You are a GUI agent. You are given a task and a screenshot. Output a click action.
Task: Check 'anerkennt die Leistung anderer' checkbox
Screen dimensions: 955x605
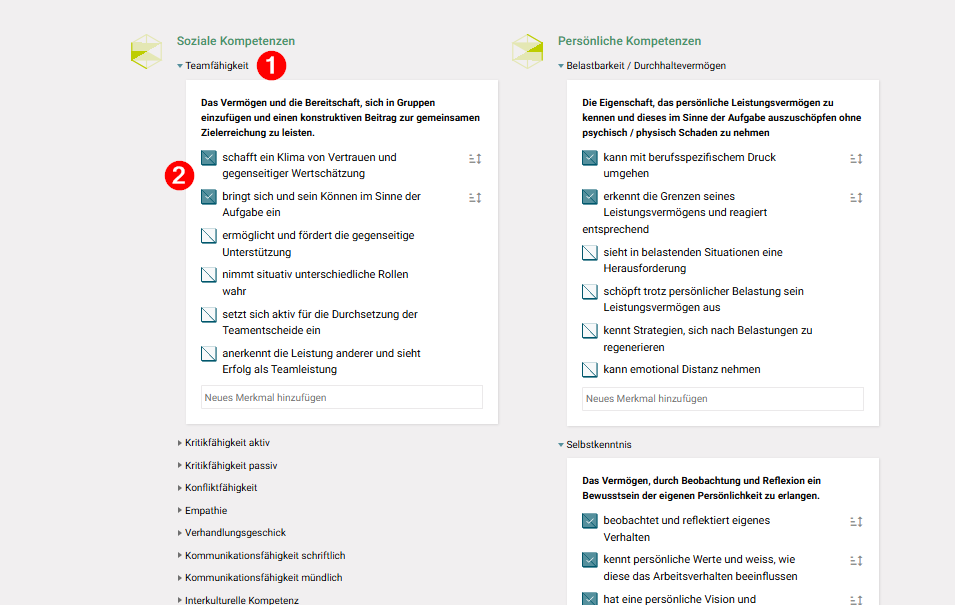(x=209, y=354)
